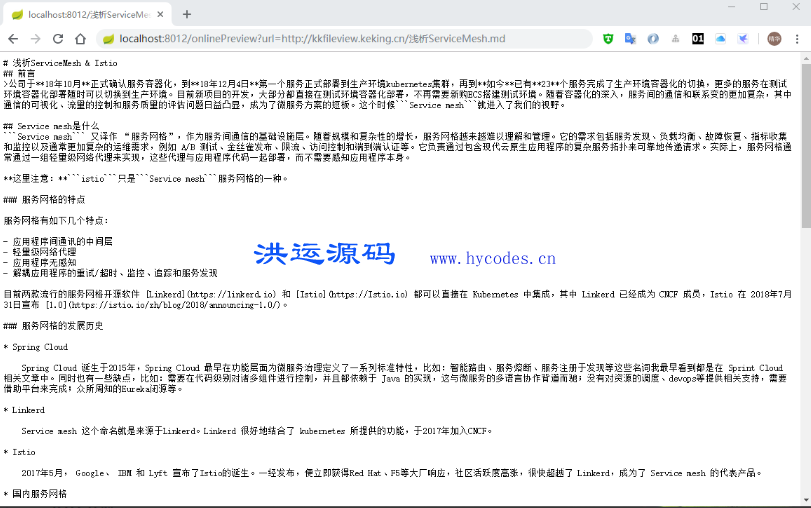Screen dimensions: 811x508
Task: Click the '**这里注意:' note line
Action: coord(145,179)
